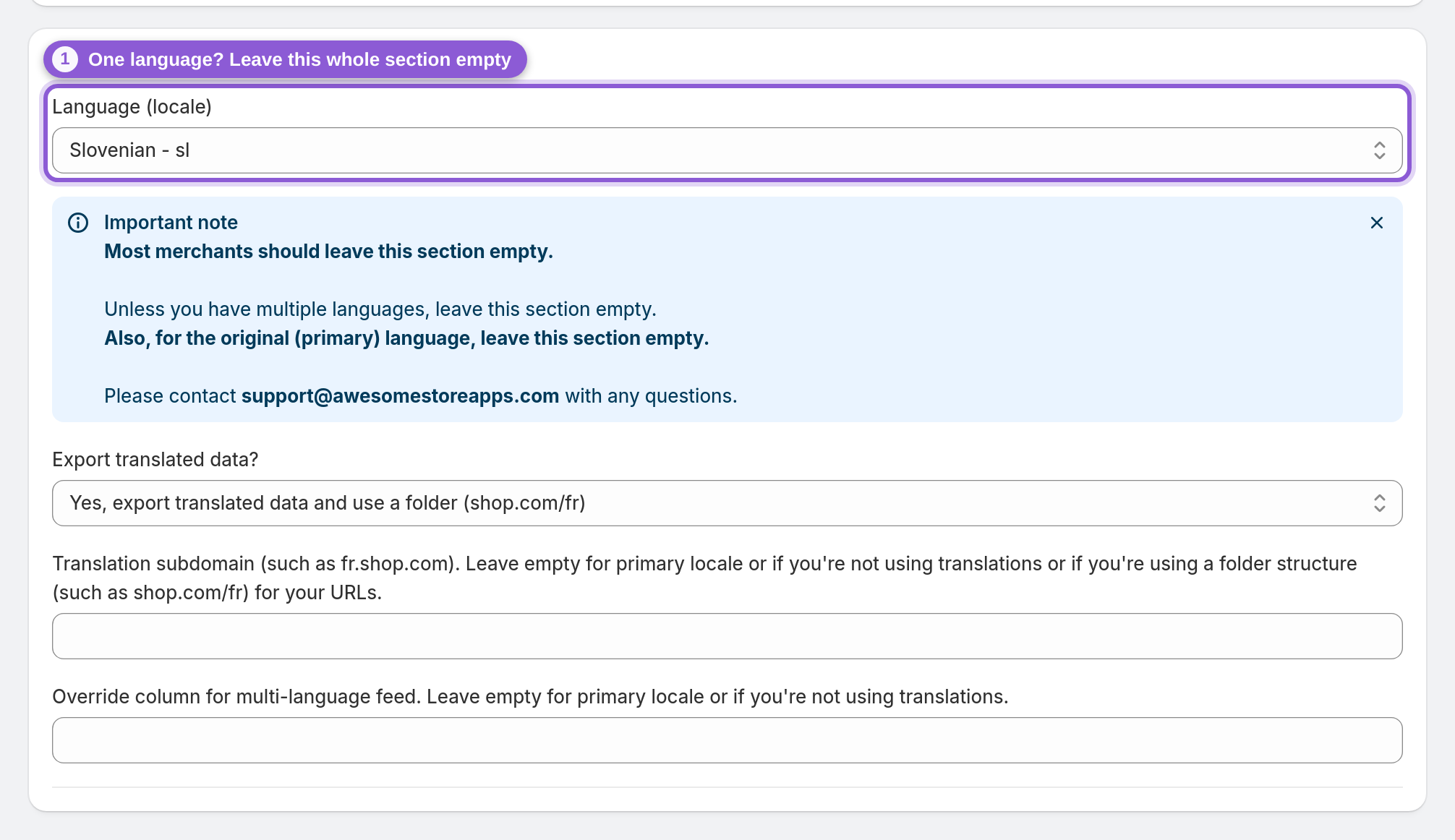Click the info icon beside Important note
The height and width of the screenshot is (840, 1455).
pos(78,223)
